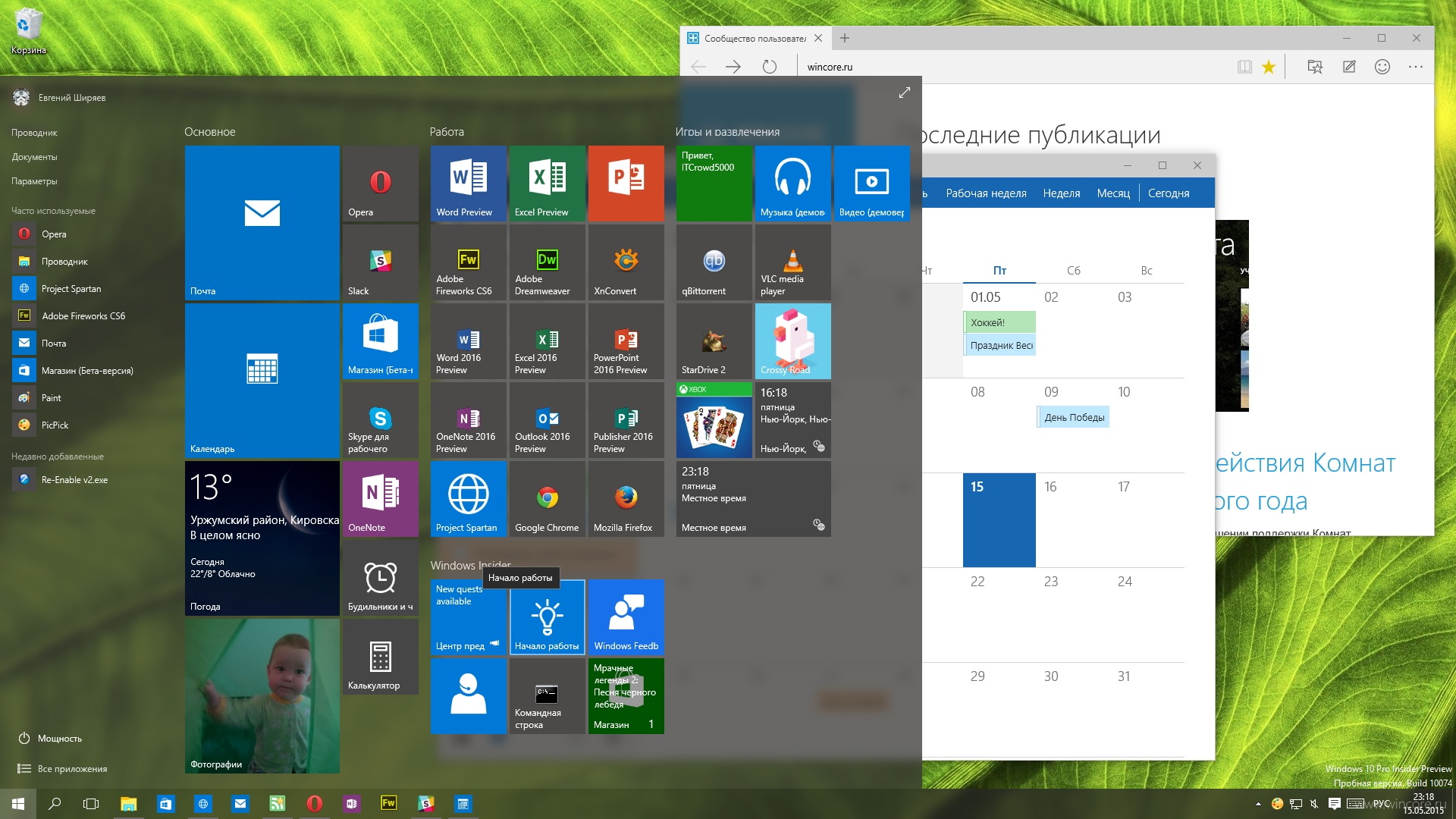1456x819 pixels.
Task: Open the Calculator (Калькулятор) tile
Action: coord(380,657)
